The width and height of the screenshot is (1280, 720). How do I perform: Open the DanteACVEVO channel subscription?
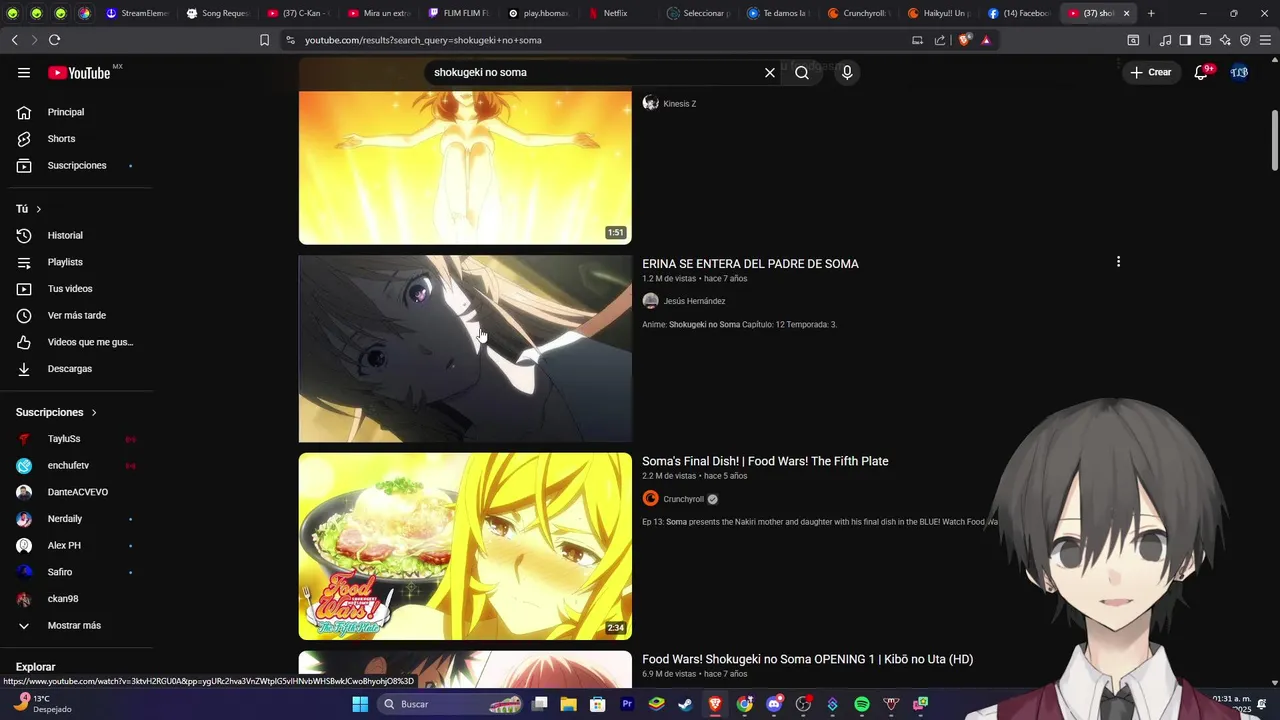pos(76,492)
